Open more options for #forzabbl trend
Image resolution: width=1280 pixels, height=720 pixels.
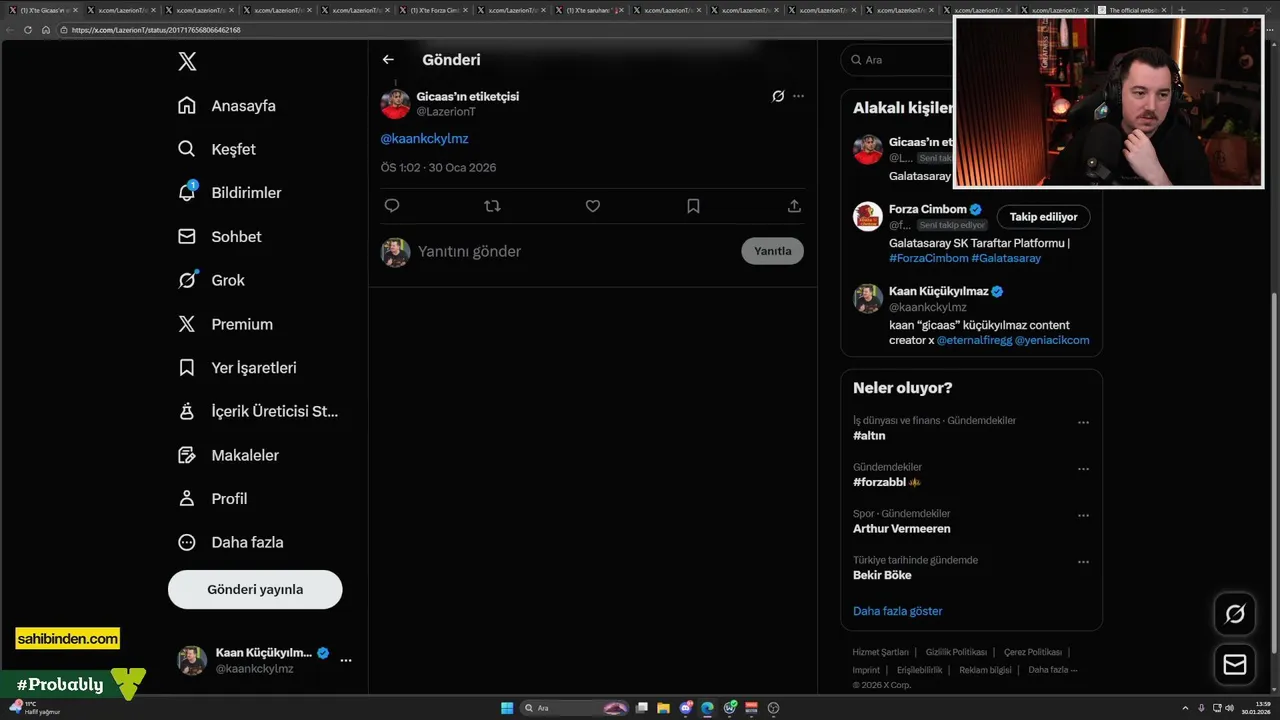(1083, 469)
